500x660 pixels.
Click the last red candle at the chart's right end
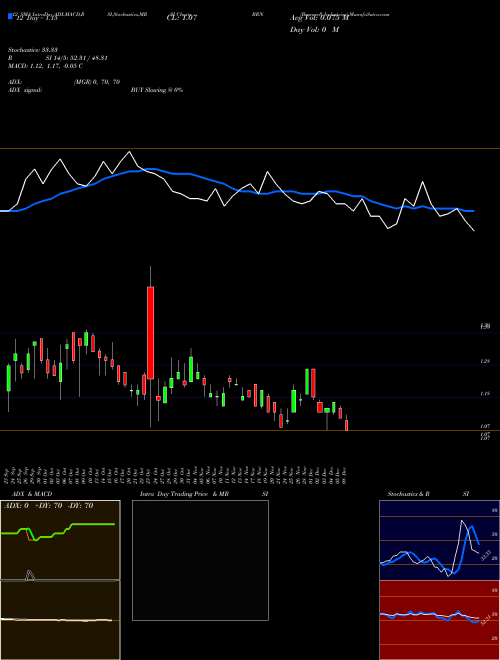tap(346, 425)
